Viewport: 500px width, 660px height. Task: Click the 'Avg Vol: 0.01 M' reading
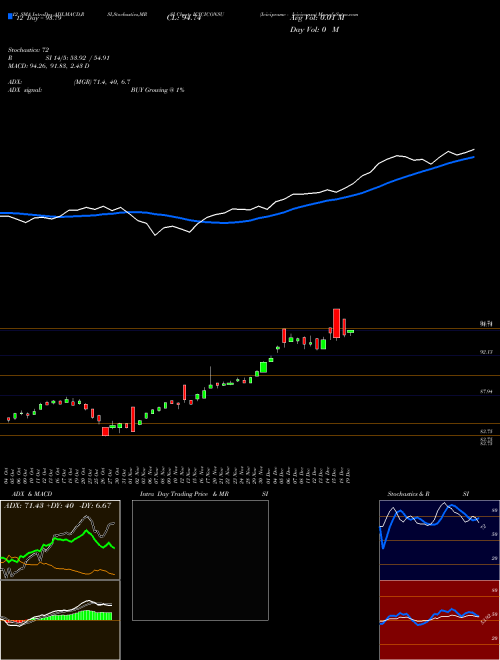click(317, 18)
